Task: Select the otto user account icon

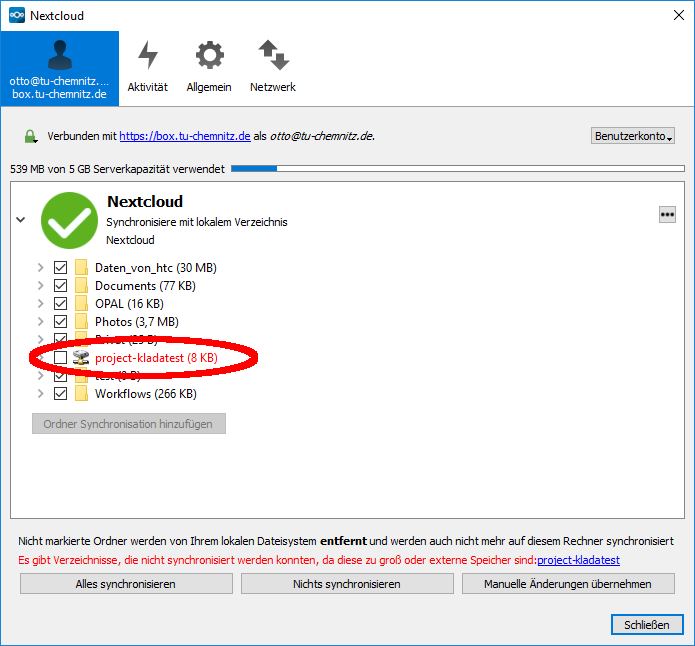Action: pyautogui.click(x=59, y=55)
